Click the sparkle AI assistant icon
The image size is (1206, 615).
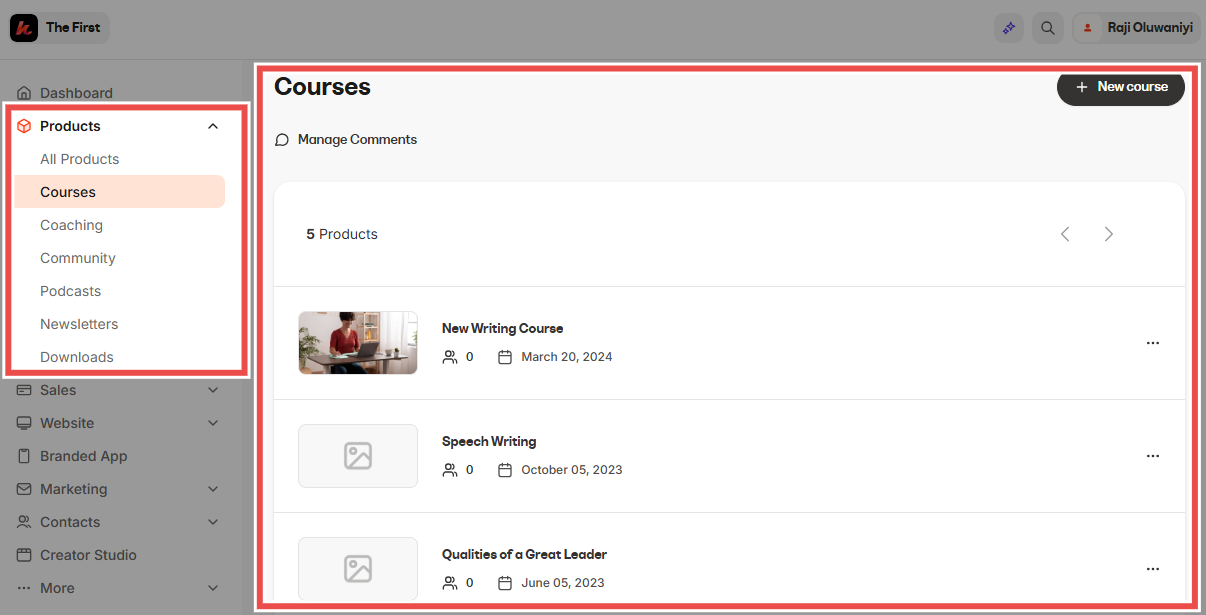coord(1009,28)
